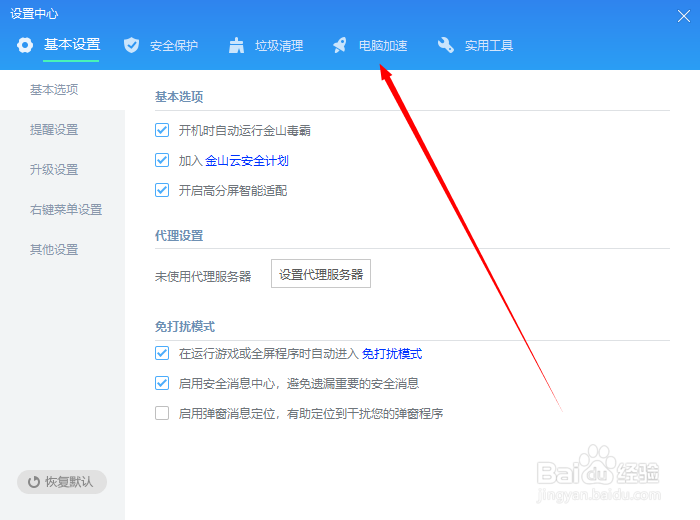Click the shield icon for 安全保护

131,45
